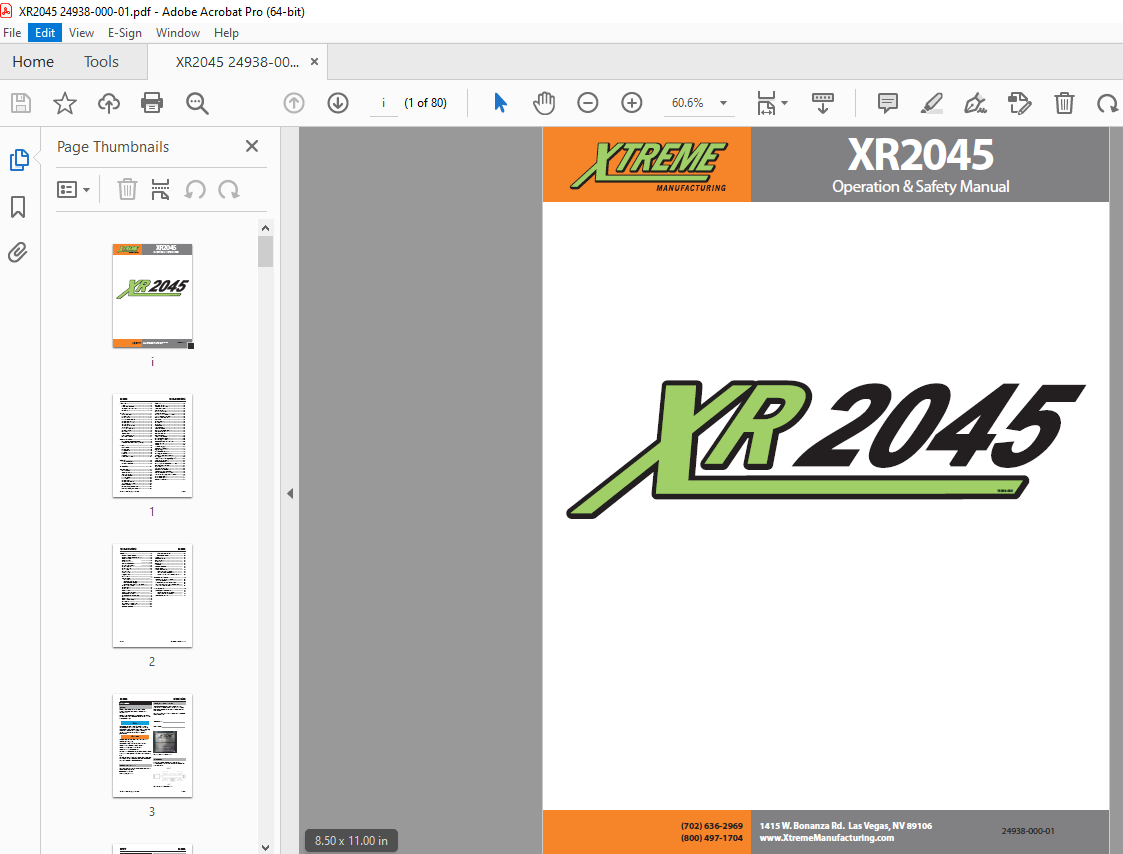The width and height of the screenshot is (1123, 854).
Task: Click the (1 of 80) page count text
Action: [x=425, y=103]
